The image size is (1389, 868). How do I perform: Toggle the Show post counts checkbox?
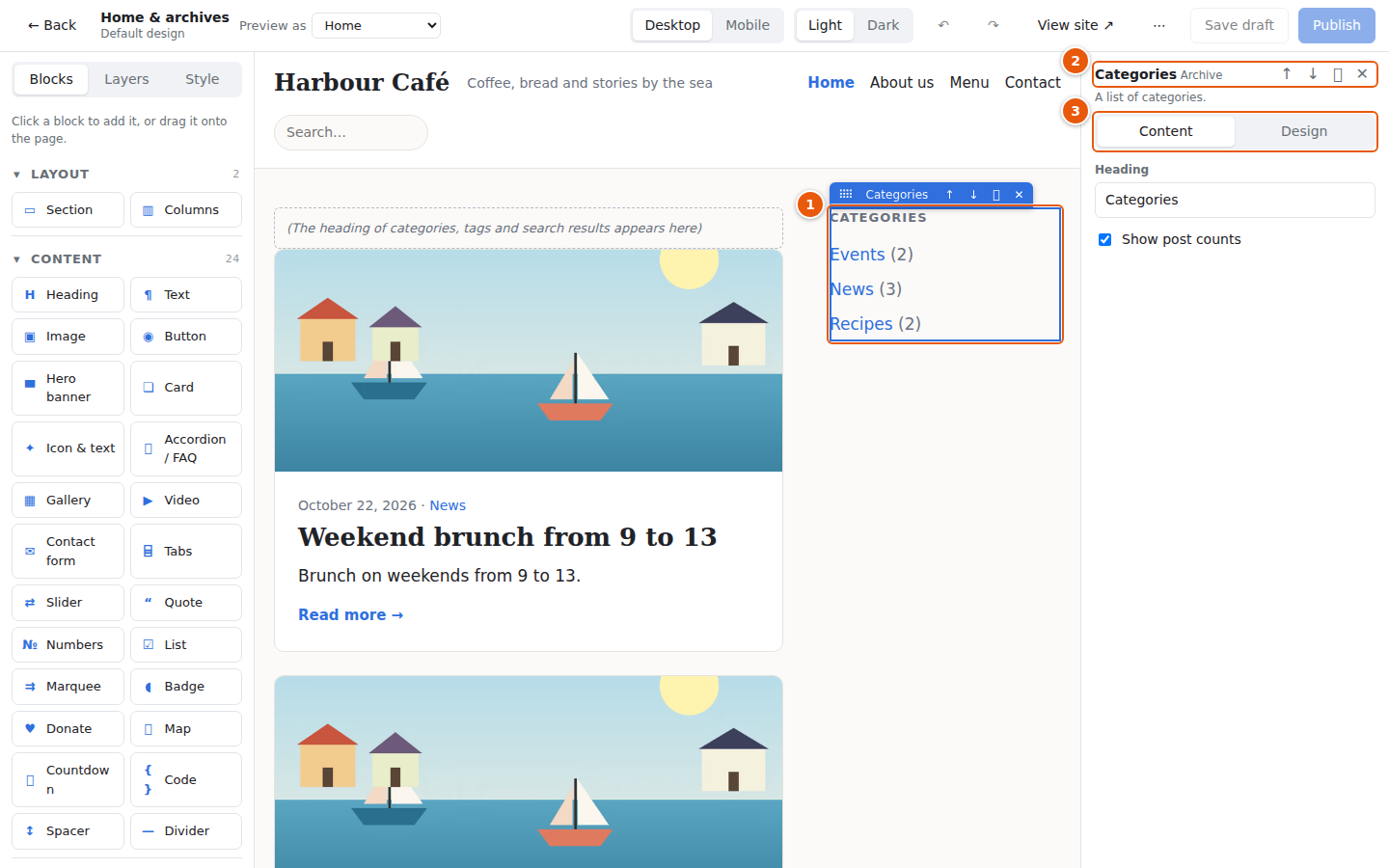point(1105,239)
